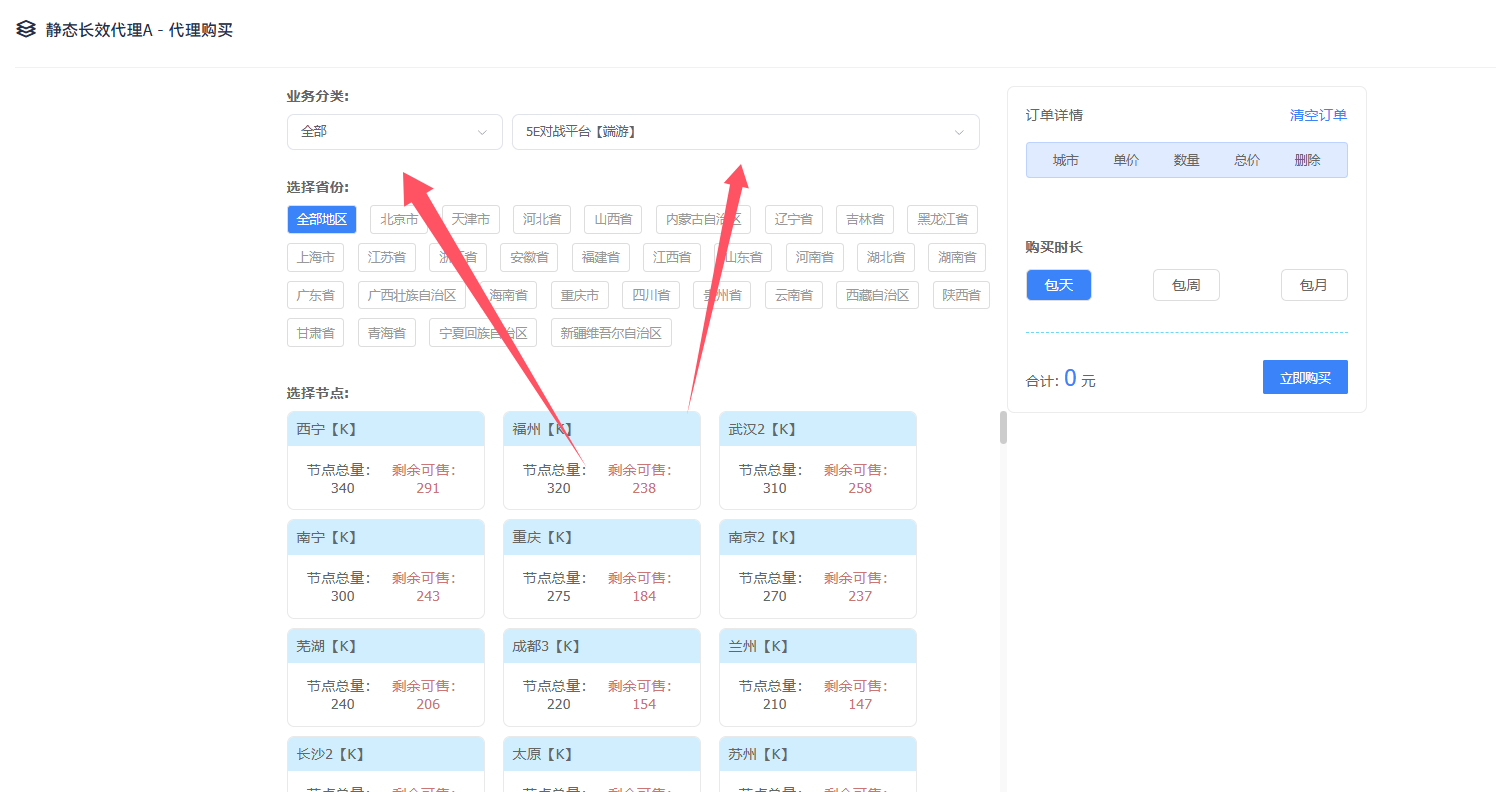Select 包天 purchase duration
The image size is (1496, 792).
pyautogui.click(x=1058, y=285)
